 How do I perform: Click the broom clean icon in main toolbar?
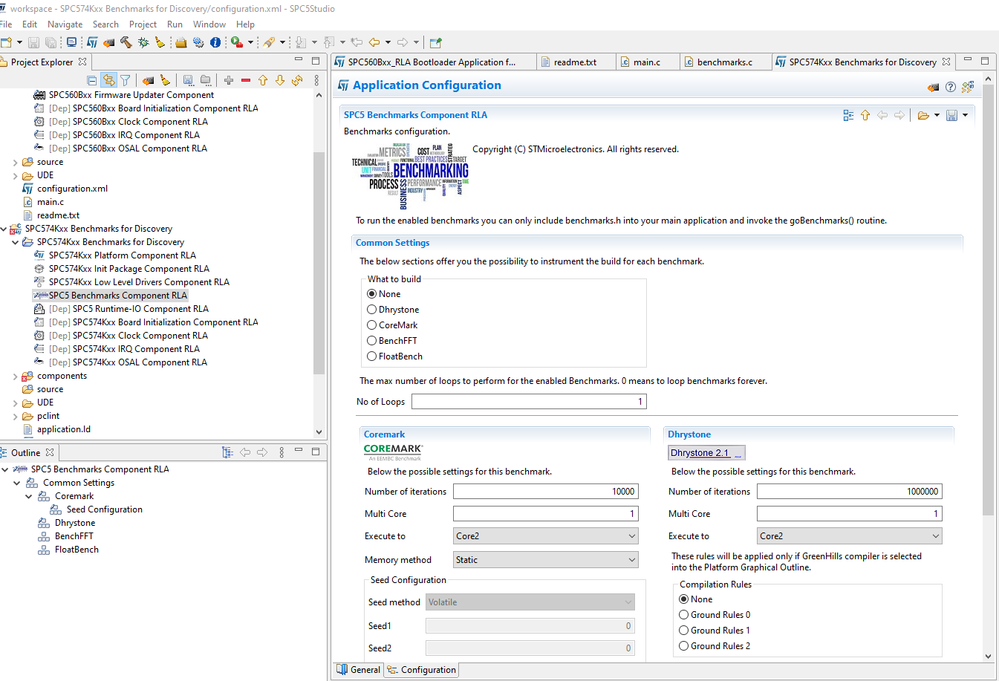pyautogui.click(x=160, y=43)
